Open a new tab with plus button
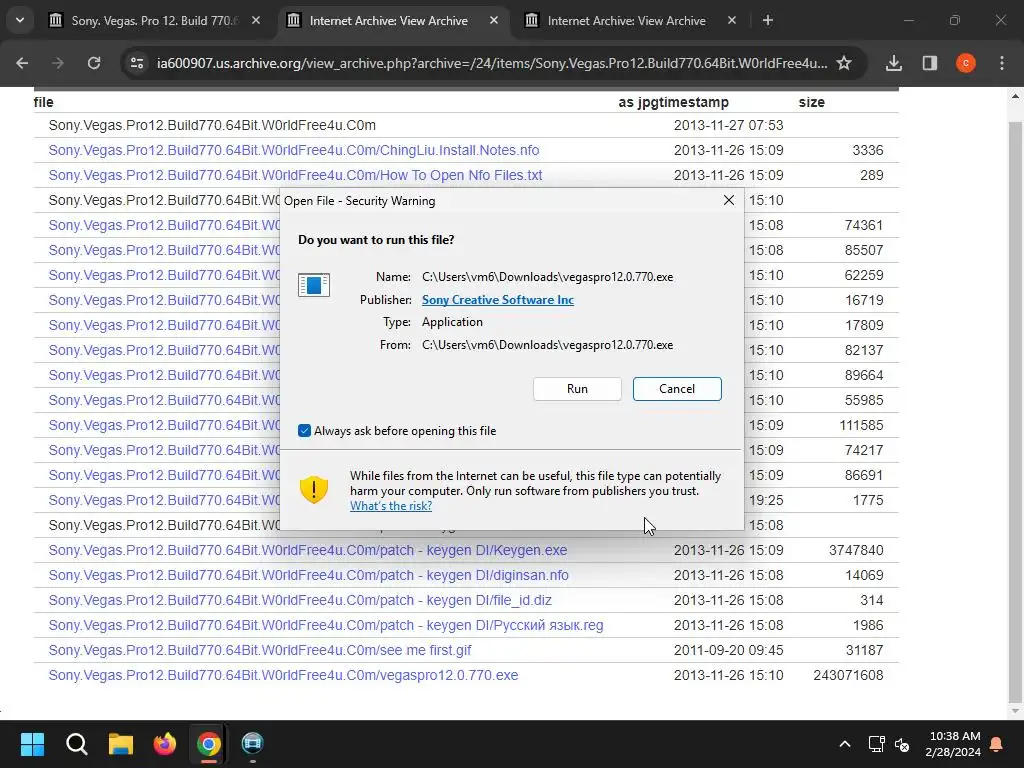This screenshot has height=768, width=1024. pos(768,20)
